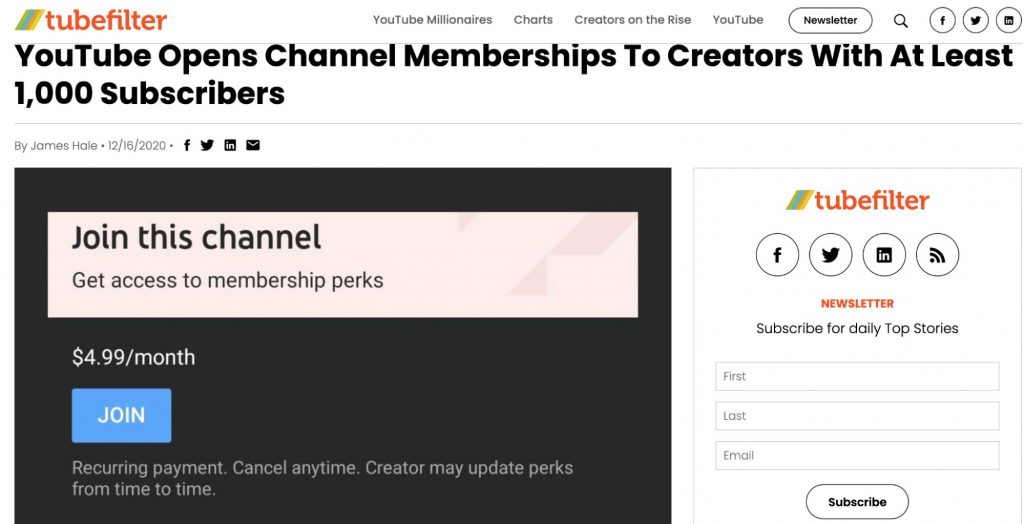Focus the Email input field
This screenshot has height=524, width=1024.
click(x=857, y=455)
